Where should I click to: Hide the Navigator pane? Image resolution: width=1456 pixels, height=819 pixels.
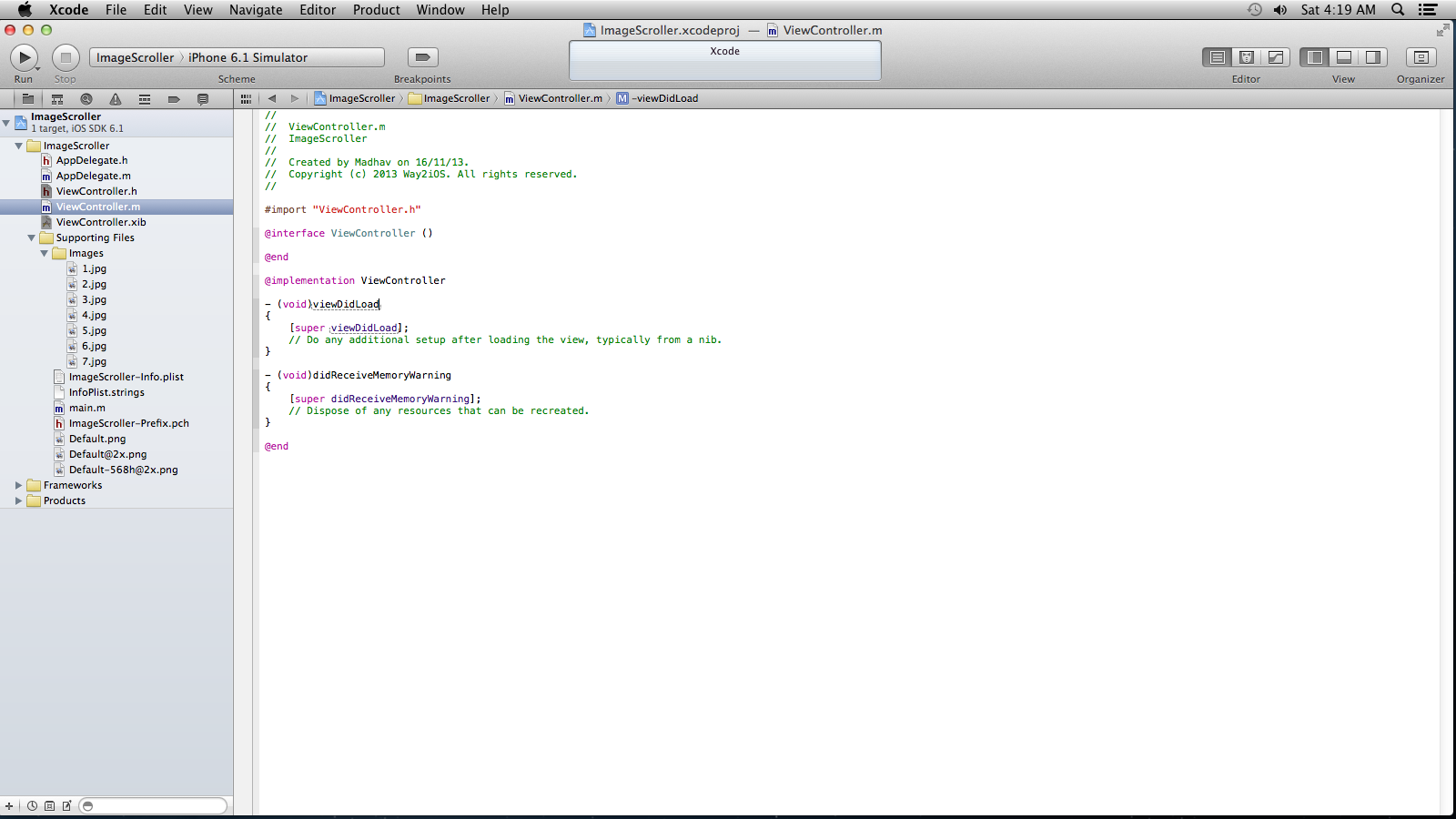point(1315,57)
